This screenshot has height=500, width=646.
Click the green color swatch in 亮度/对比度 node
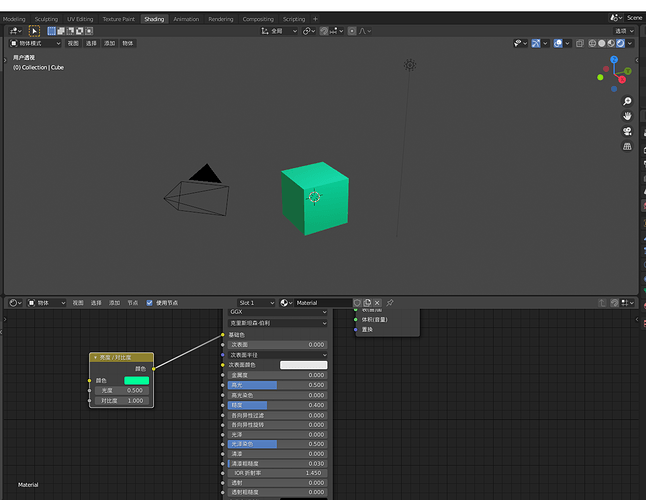pyautogui.click(x=136, y=380)
